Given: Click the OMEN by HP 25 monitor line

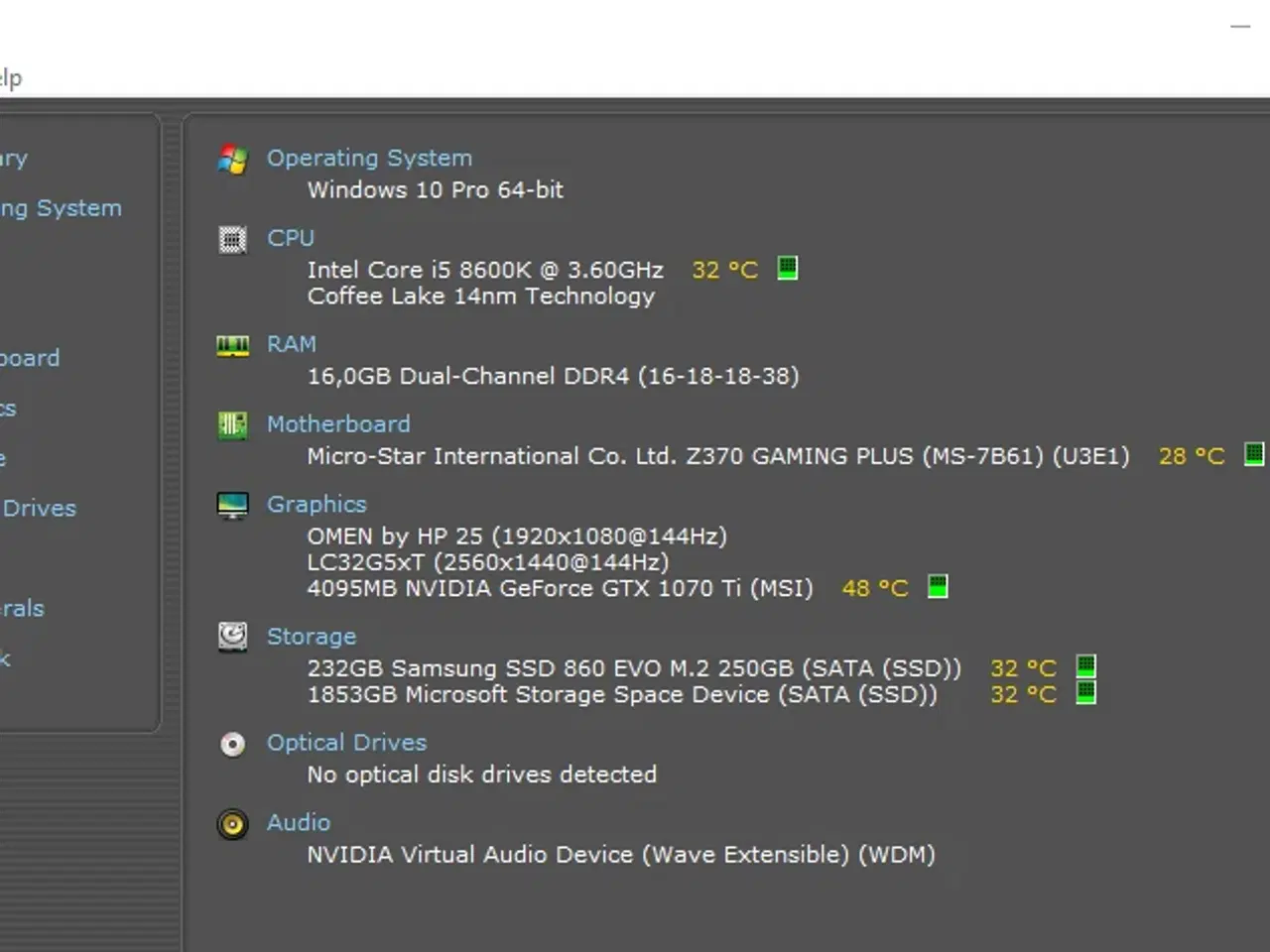Looking at the screenshot, I should (517, 536).
